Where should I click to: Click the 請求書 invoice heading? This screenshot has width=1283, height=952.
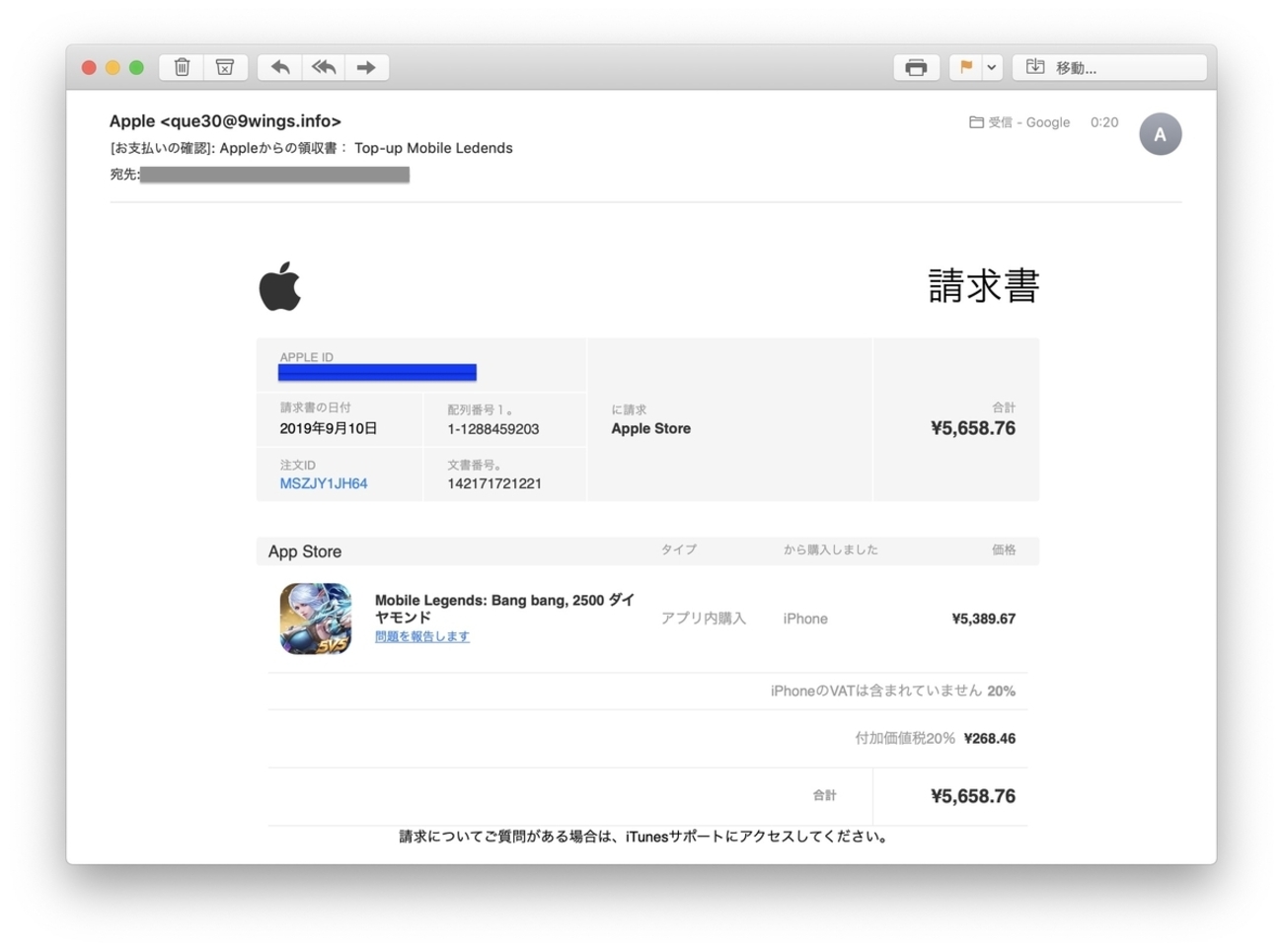point(983,286)
